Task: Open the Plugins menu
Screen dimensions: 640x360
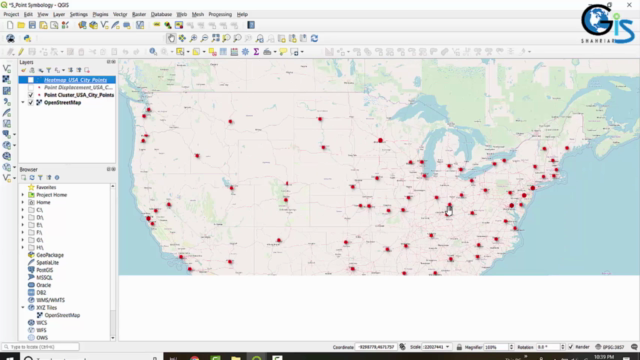Action: 100,14
